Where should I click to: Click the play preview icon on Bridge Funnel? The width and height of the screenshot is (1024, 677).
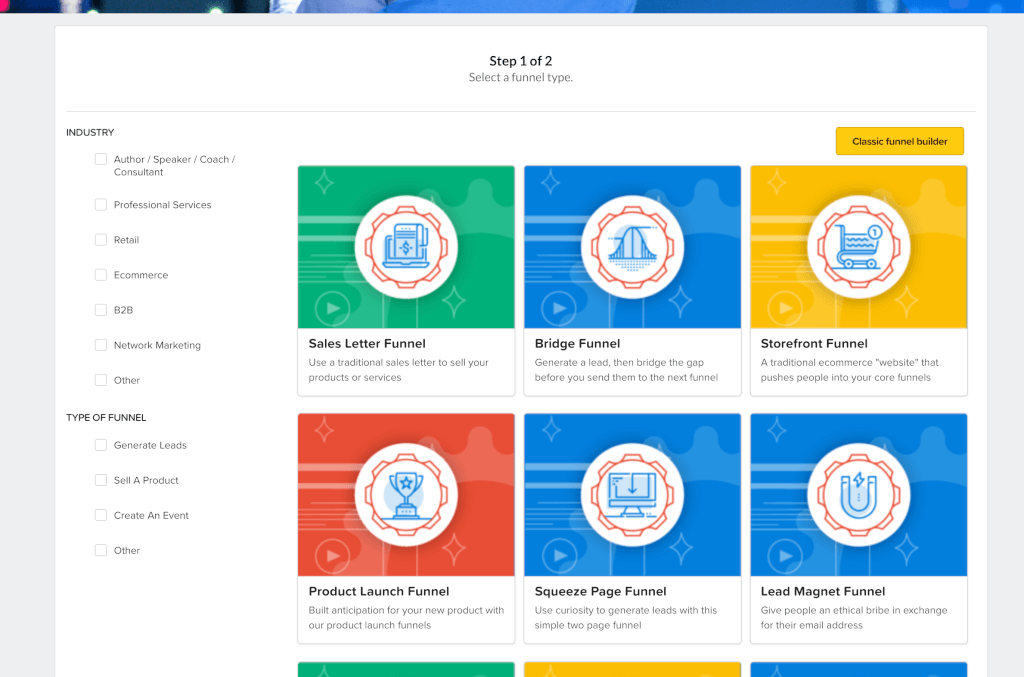pos(557,308)
